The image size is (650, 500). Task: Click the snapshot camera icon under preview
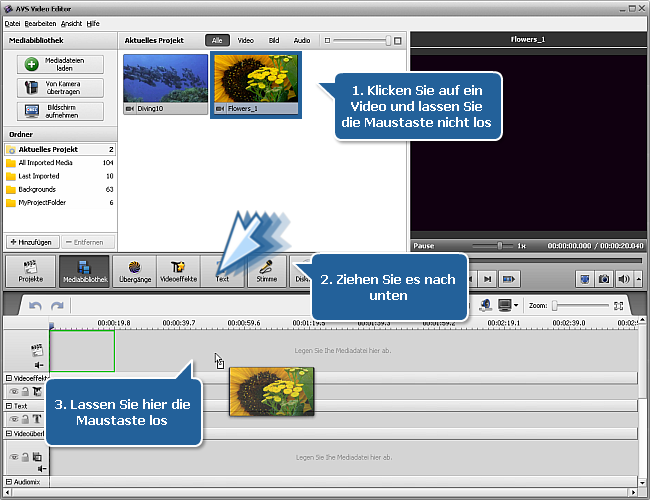604,279
